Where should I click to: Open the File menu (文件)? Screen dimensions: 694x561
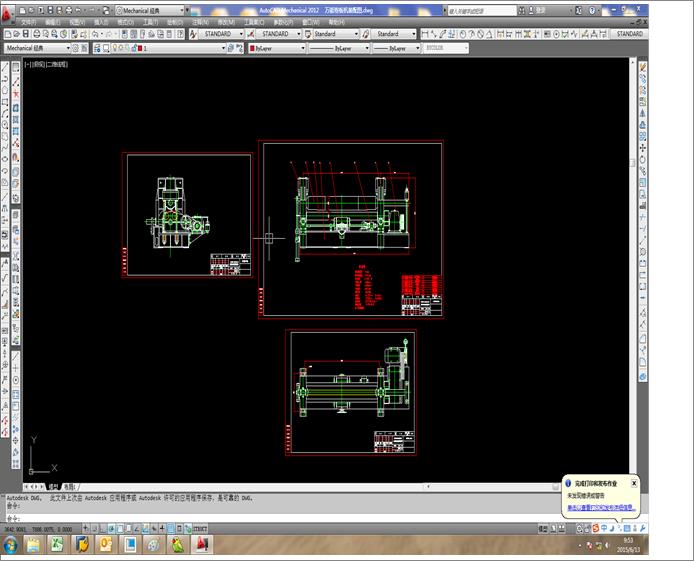pyautogui.click(x=28, y=22)
